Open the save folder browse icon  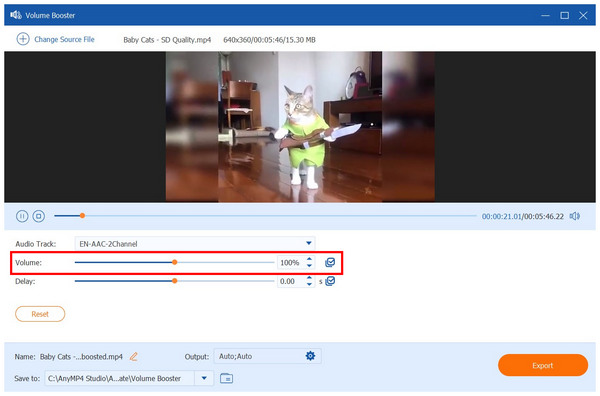tap(227, 378)
